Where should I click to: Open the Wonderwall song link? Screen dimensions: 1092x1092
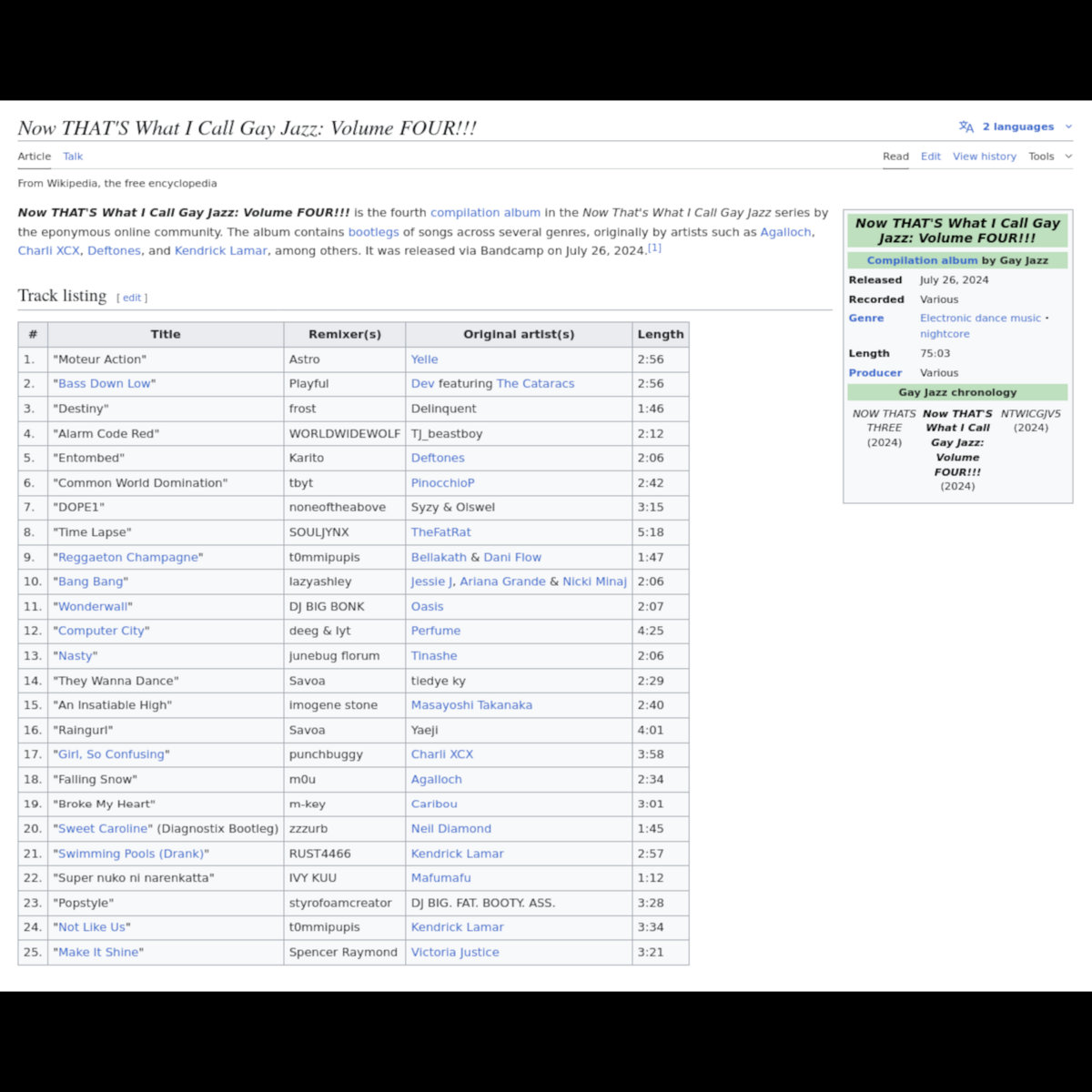tap(94, 607)
